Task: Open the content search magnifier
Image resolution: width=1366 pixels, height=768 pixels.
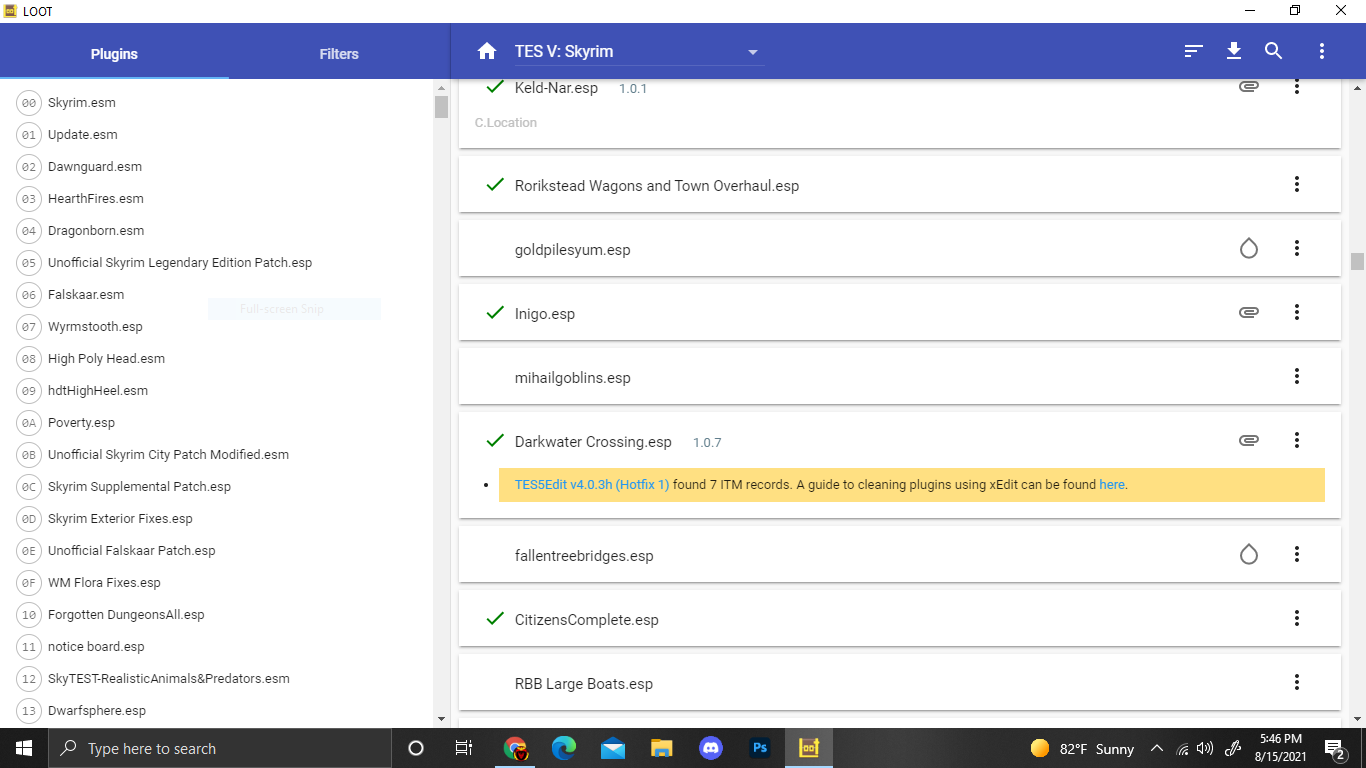Action: 1273,51
